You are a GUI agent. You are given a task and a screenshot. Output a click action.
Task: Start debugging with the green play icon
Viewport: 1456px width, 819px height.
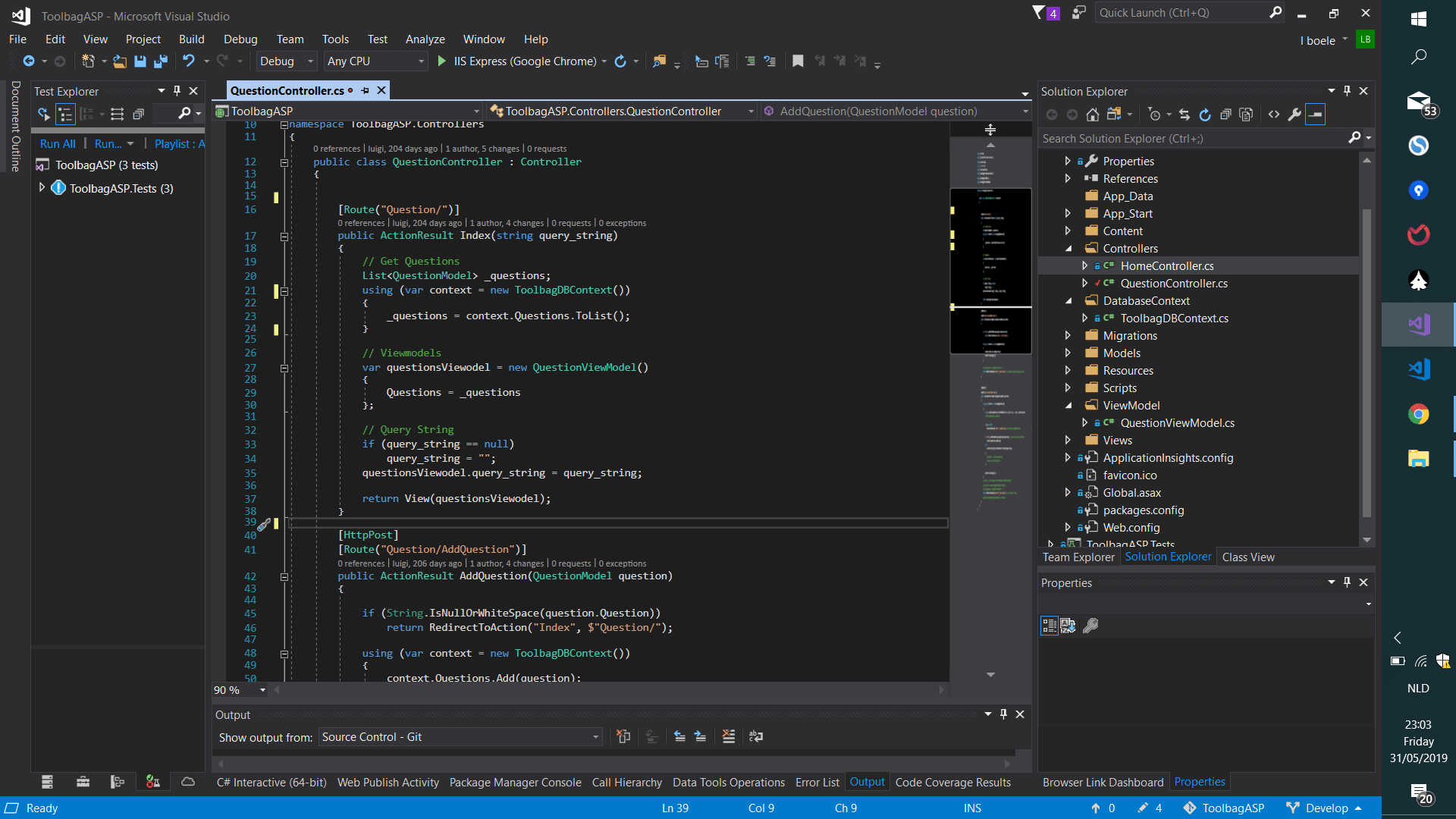[x=441, y=61]
